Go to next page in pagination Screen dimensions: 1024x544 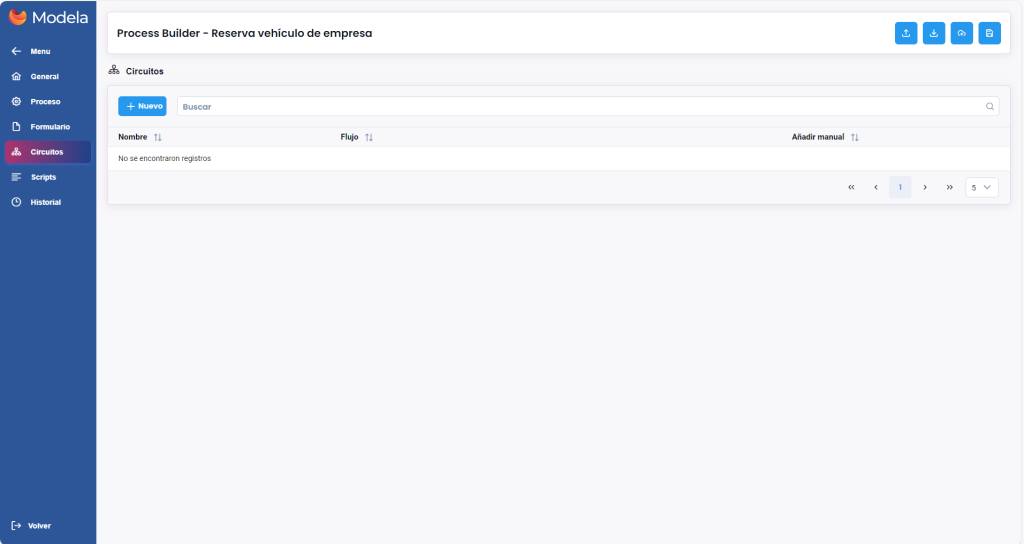coord(925,187)
